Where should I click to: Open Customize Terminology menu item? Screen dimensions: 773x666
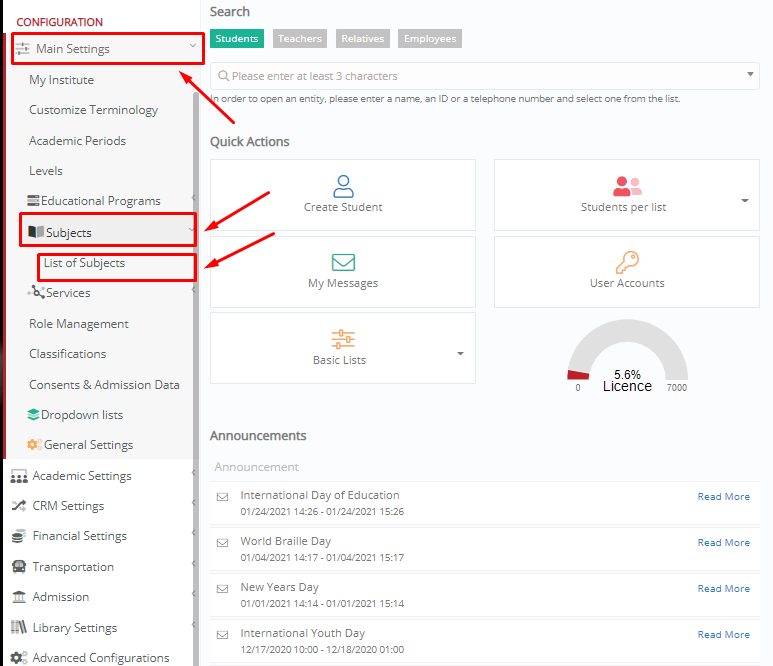pyautogui.click(x=94, y=110)
